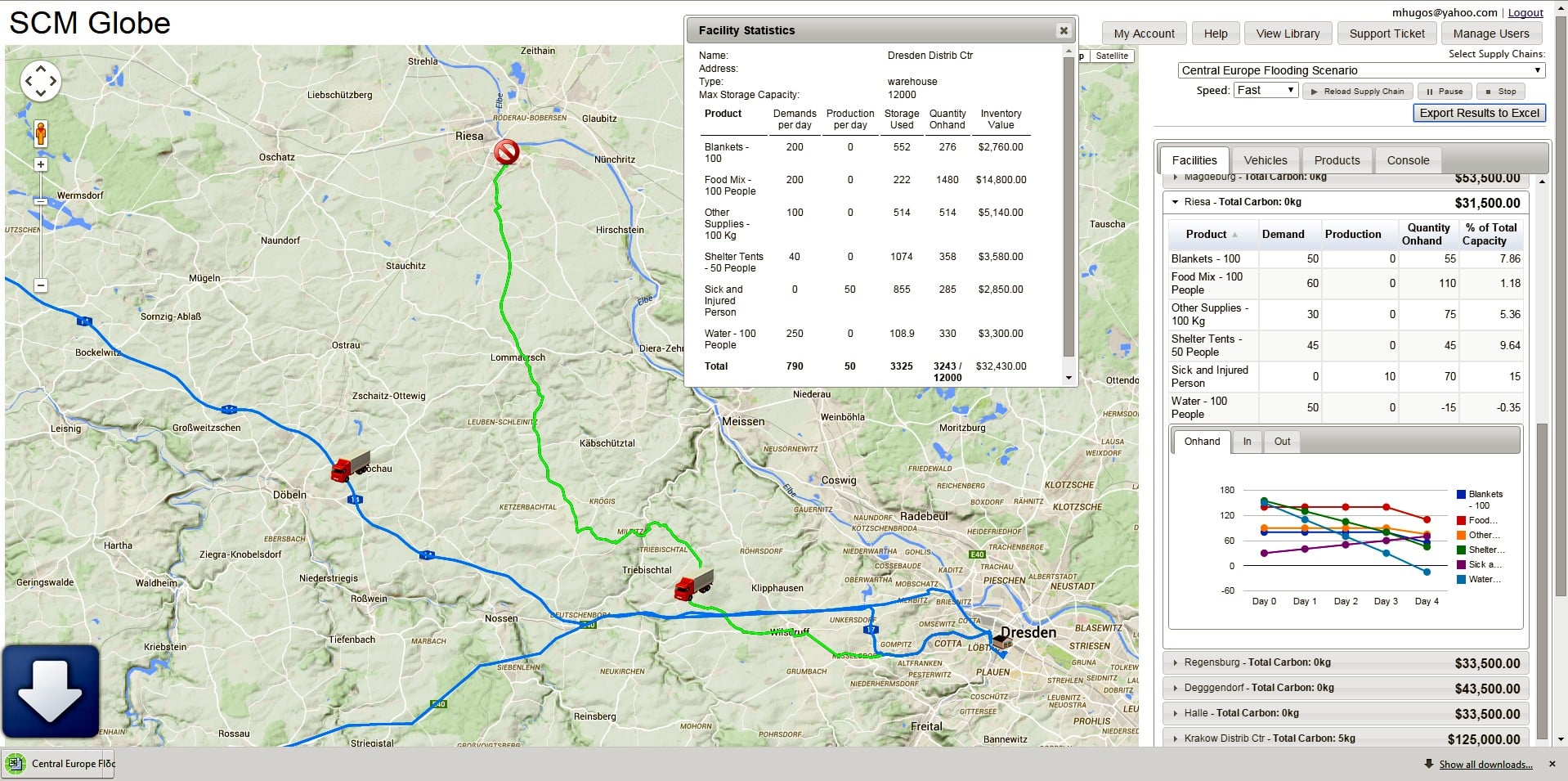Click the right panel scrollbar down arrow
The image size is (1568, 781).
(1561, 739)
